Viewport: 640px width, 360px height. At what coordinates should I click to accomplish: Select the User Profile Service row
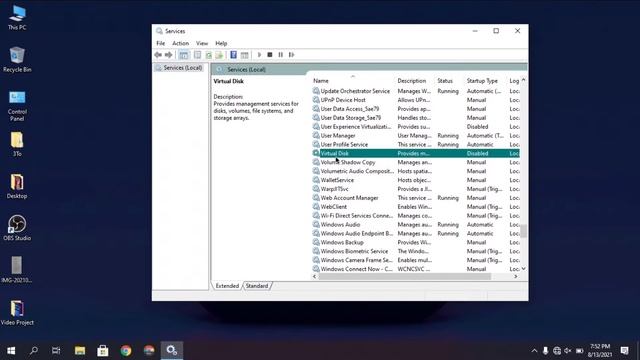pyautogui.click(x=416, y=144)
